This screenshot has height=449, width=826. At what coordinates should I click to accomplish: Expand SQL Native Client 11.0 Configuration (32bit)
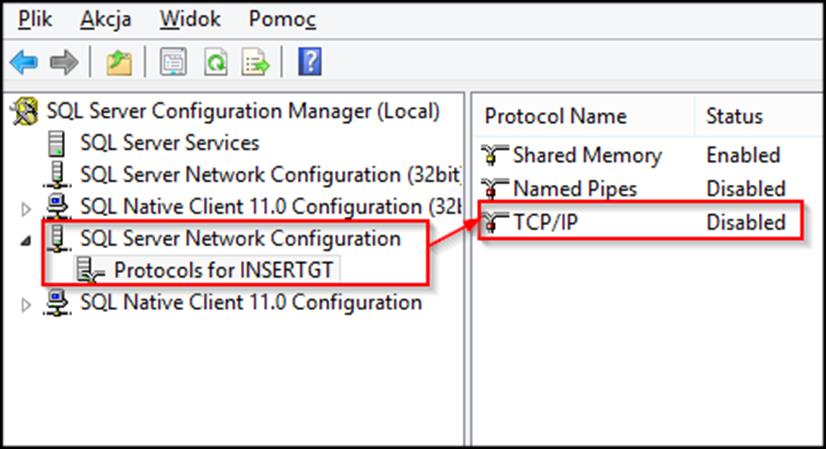coord(25,209)
